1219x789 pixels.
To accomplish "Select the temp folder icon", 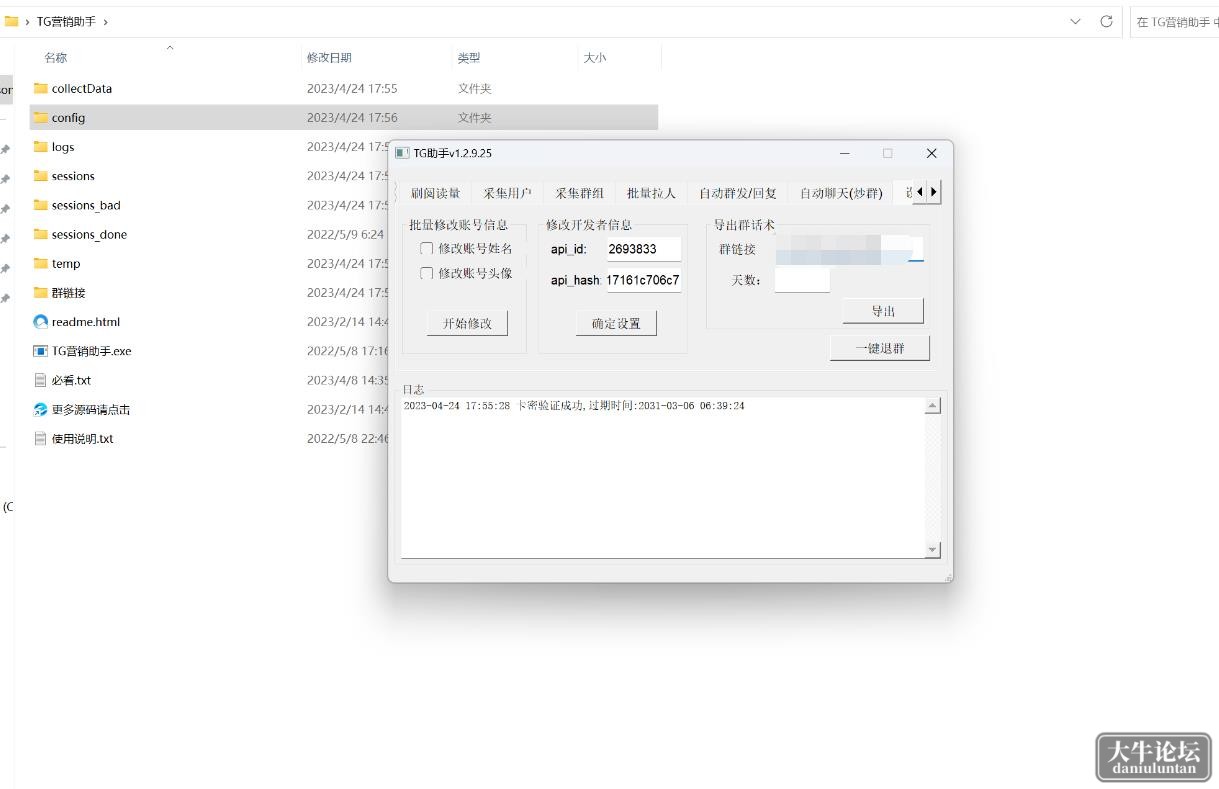I will point(41,263).
